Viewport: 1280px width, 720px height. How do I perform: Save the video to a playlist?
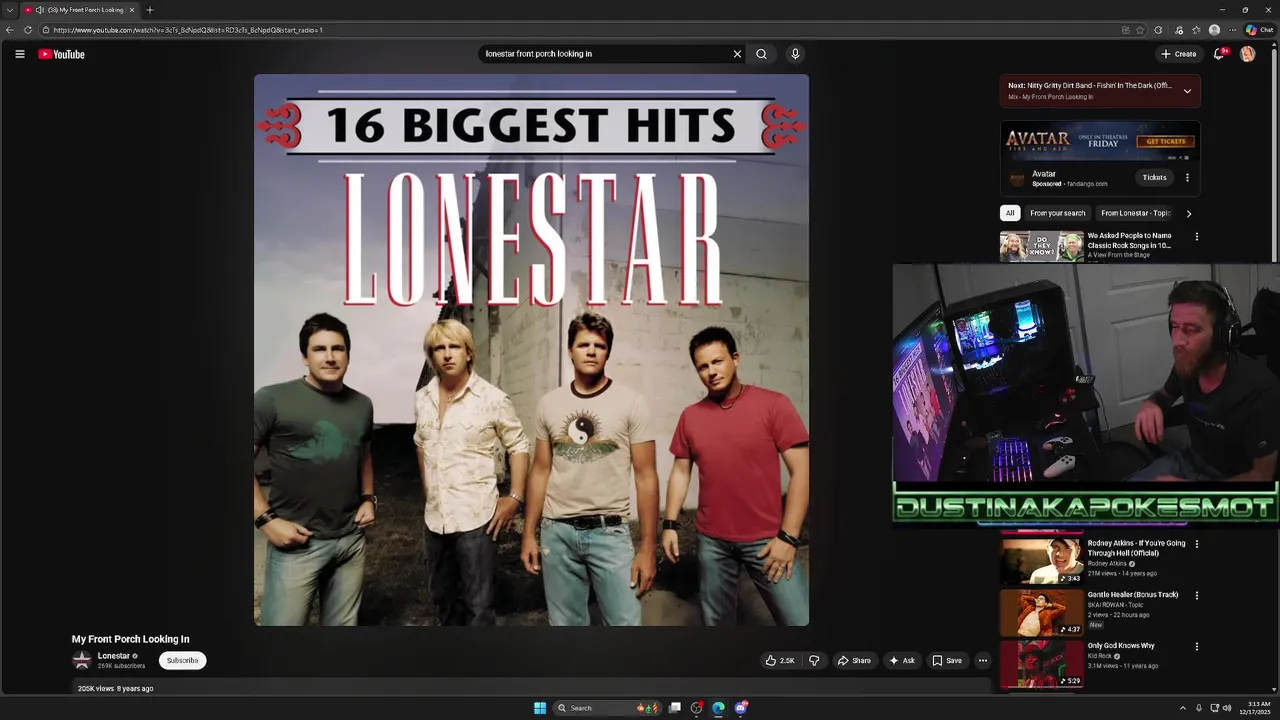(947, 660)
